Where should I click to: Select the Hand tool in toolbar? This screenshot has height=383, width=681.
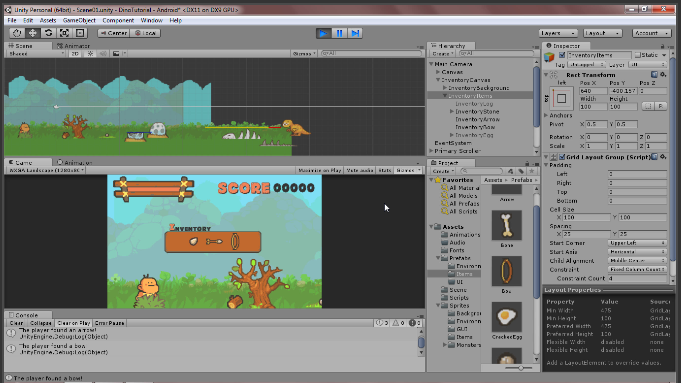[17, 33]
